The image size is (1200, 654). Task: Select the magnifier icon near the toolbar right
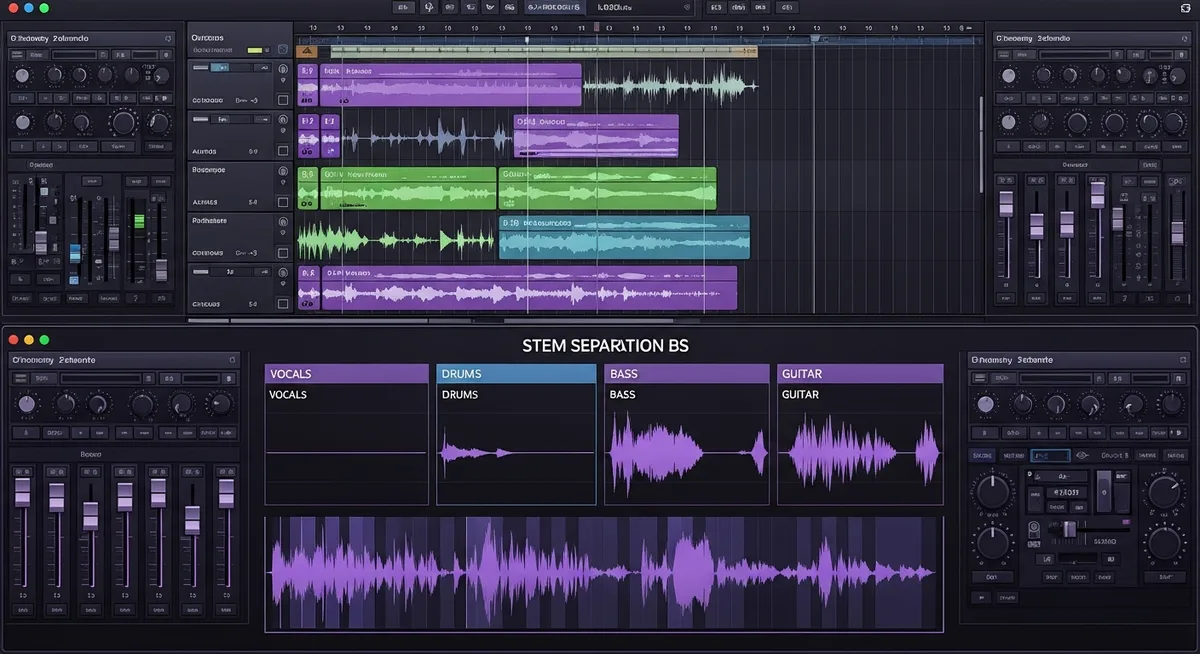tap(511, 8)
